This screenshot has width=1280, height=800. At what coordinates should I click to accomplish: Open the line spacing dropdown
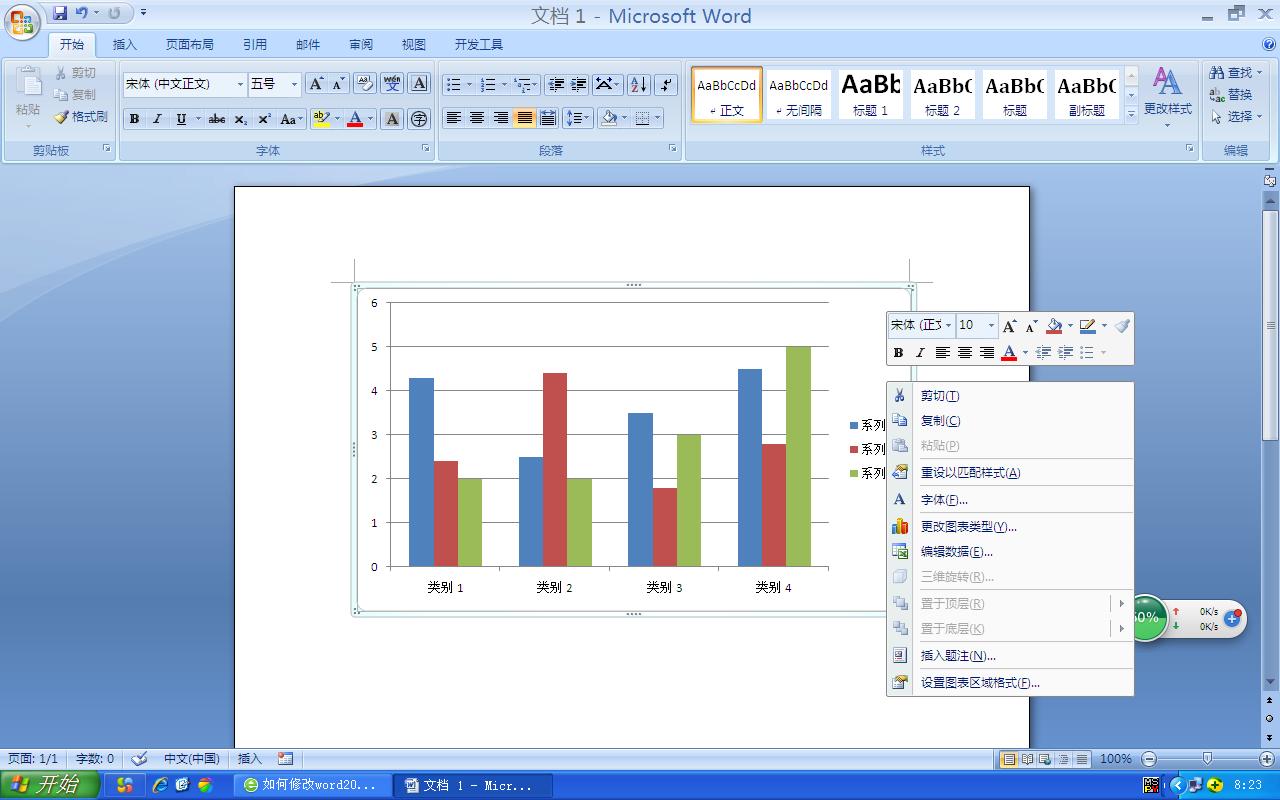(x=578, y=118)
